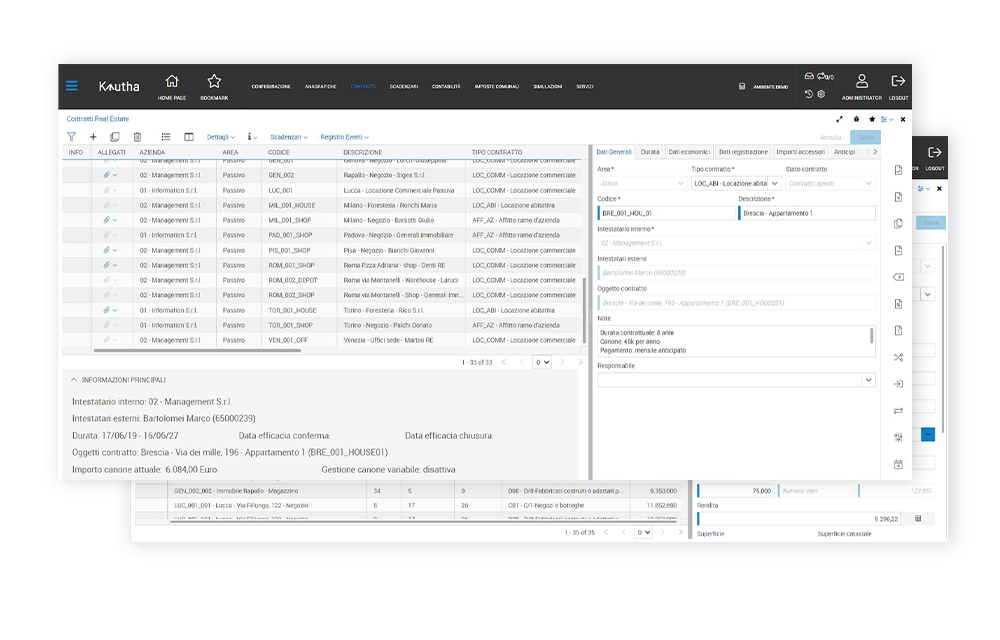1000x640 pixels.
Task: Expand the Dettagli dropdown
Action: pos(221,137)
